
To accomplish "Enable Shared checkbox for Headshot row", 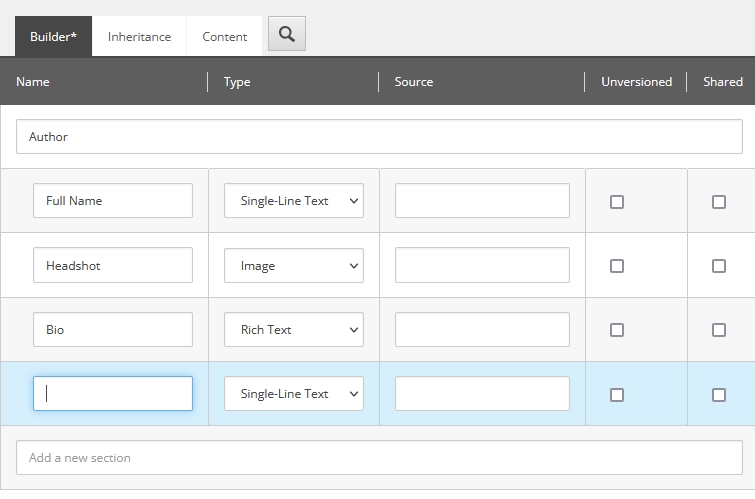I will [x=719, y=266].
